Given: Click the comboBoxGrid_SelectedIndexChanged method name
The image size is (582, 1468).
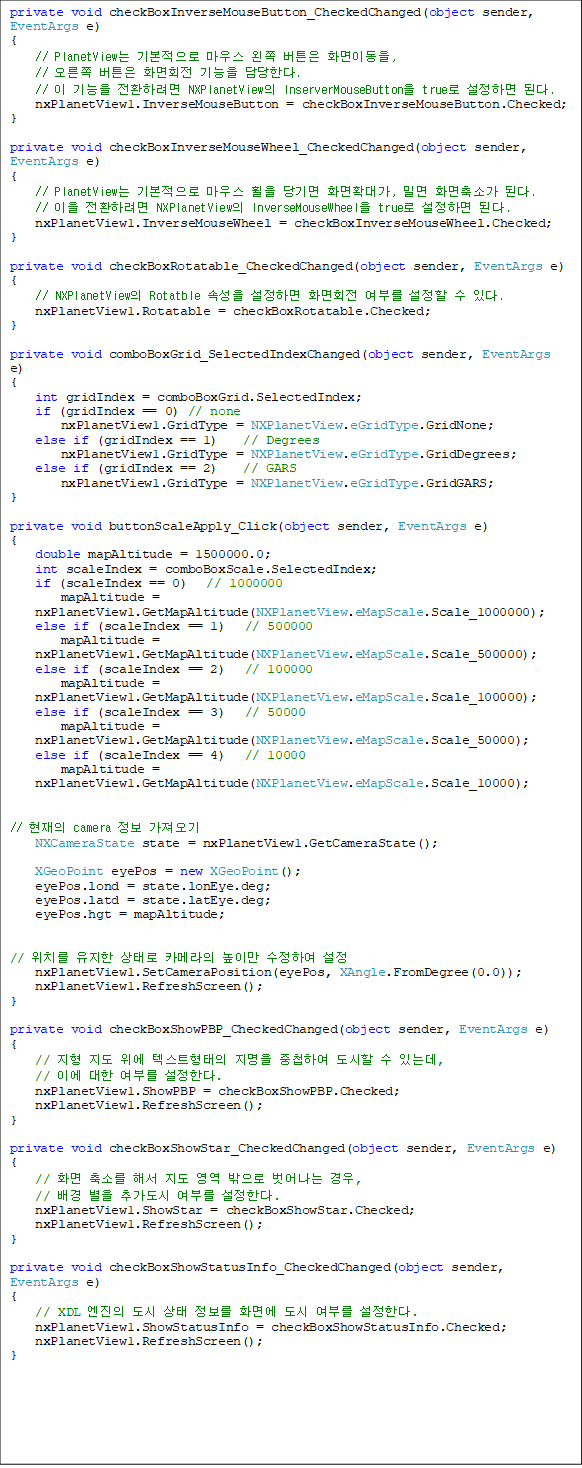Looking at the screenshot, I should click(x=233, y=353).
